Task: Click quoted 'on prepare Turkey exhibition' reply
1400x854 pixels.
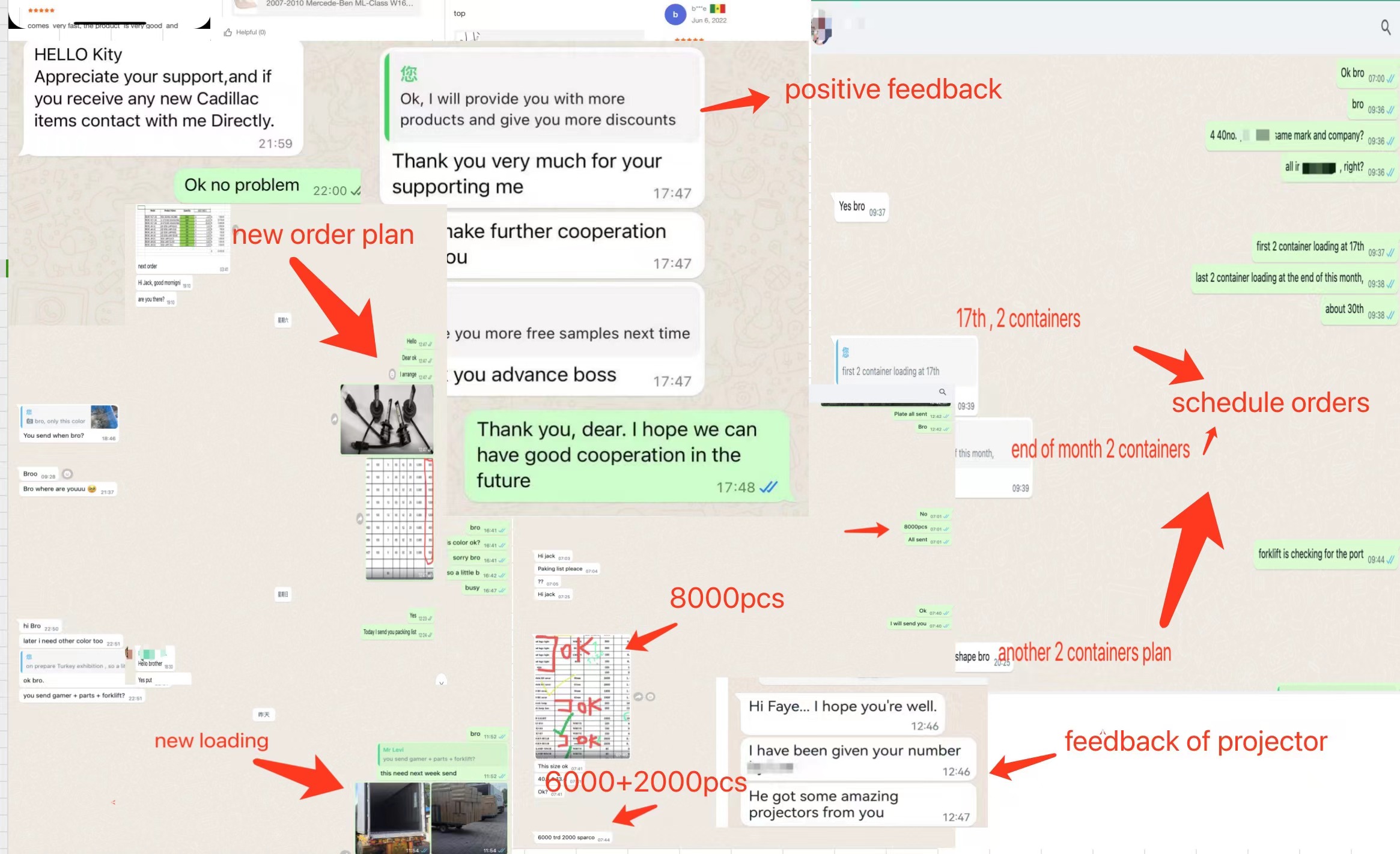Action: point(73,662)
